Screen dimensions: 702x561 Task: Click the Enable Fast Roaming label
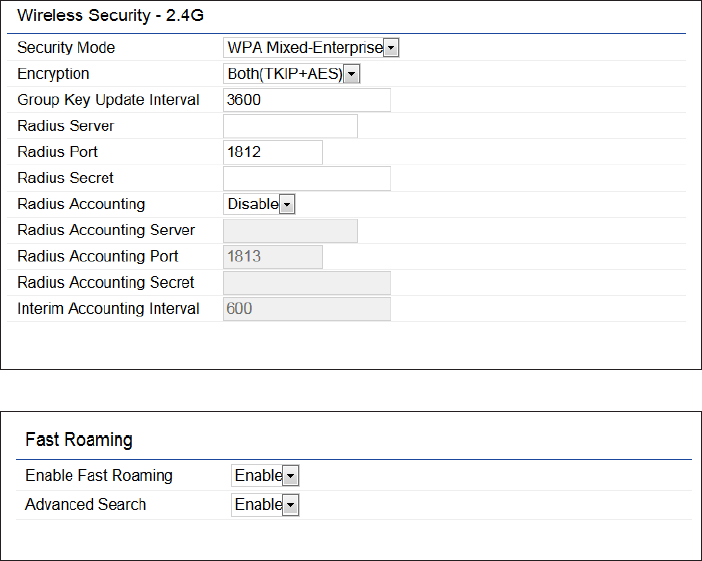99,476
